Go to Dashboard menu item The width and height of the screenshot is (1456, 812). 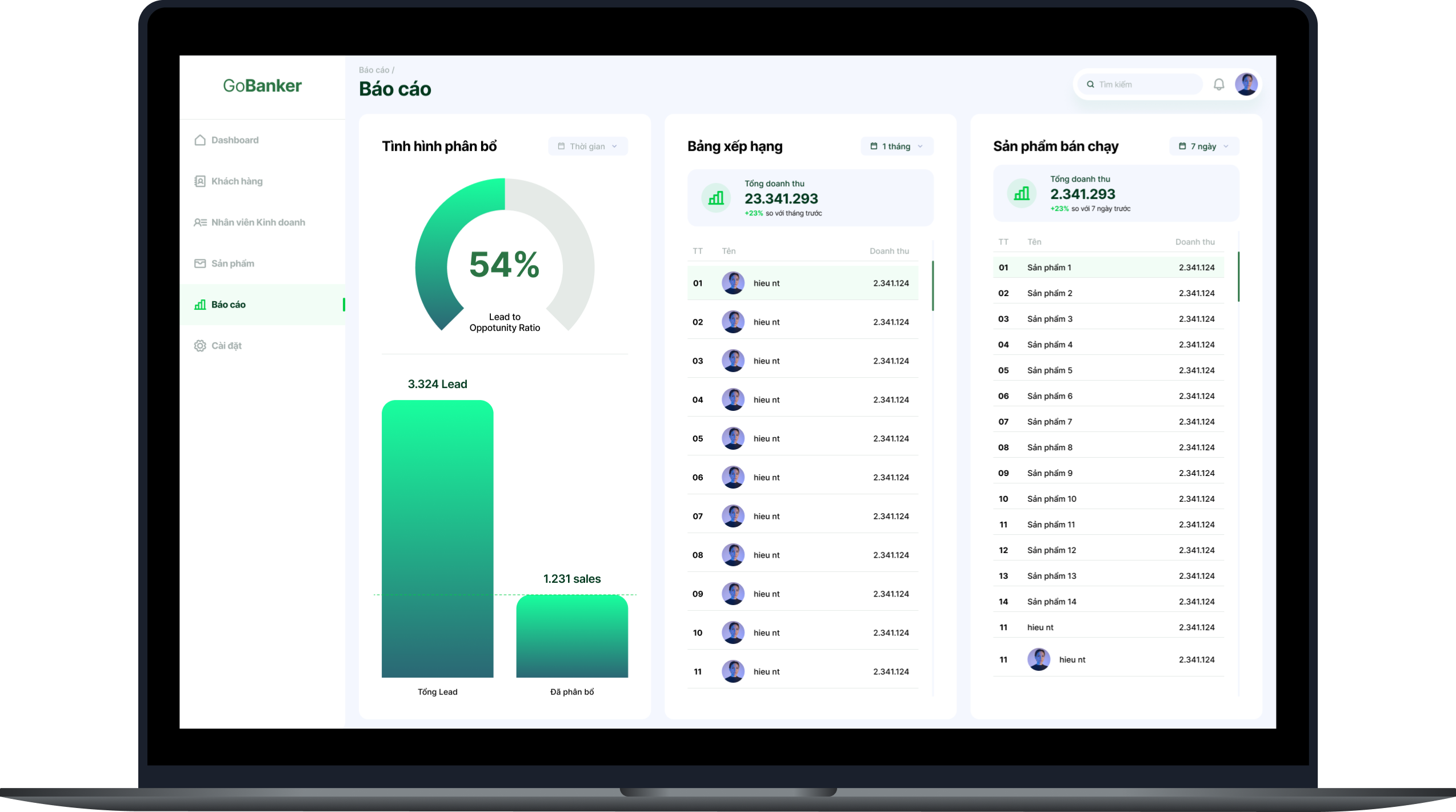pyautogui.click(x=235, y=140)
